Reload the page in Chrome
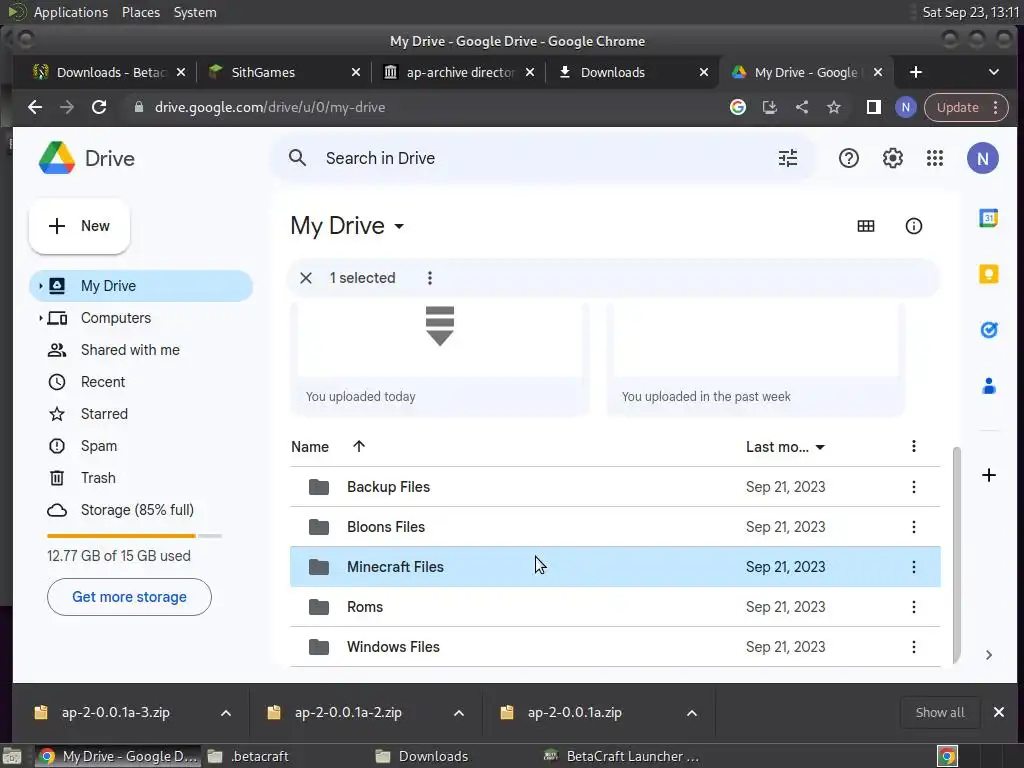The image size is (1024, 768). click(99, 107)
